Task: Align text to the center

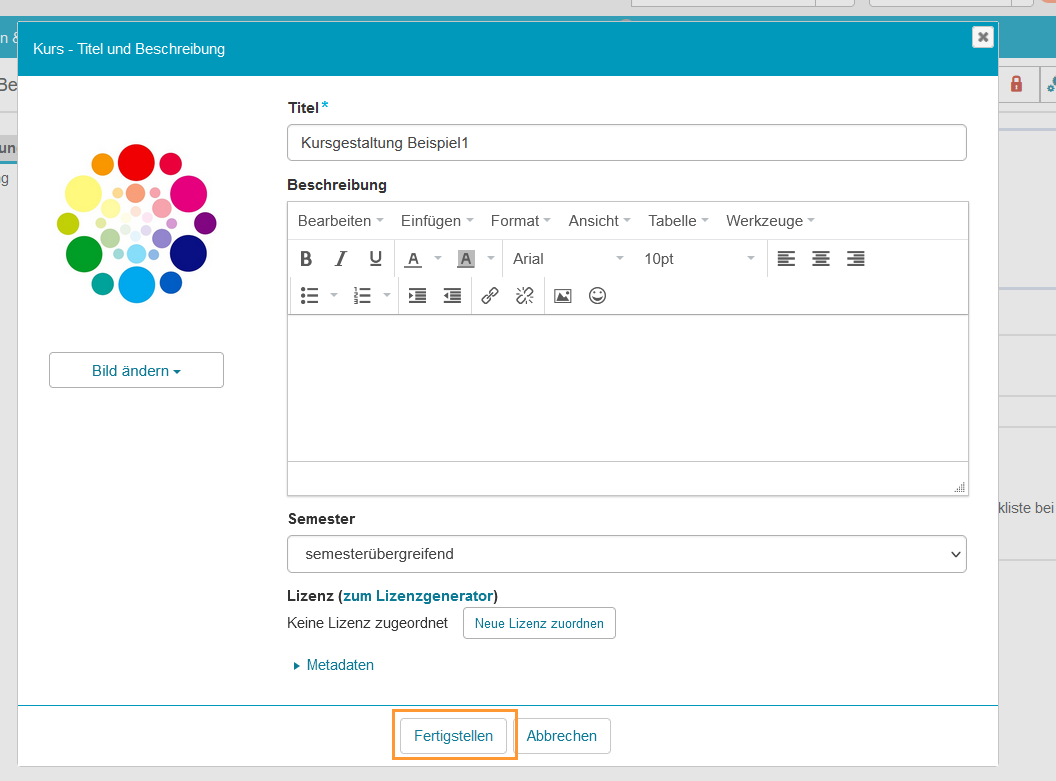Action: (821, 259)
